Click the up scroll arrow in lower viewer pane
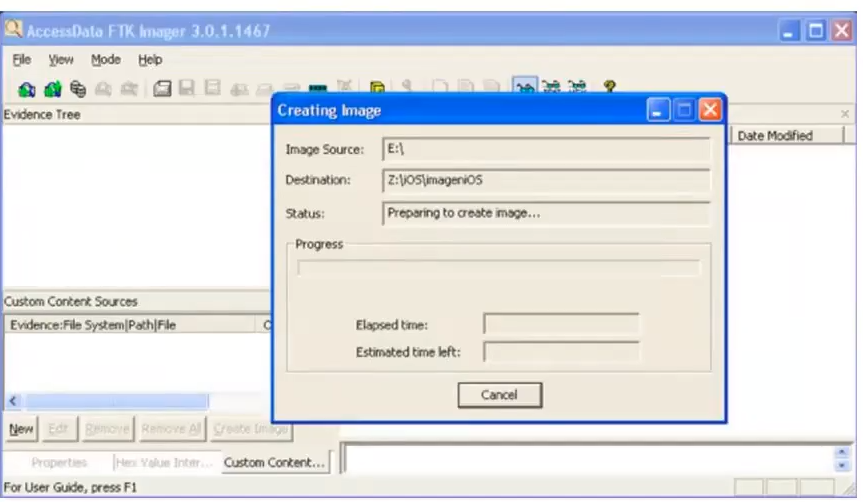 pos(842,452)
